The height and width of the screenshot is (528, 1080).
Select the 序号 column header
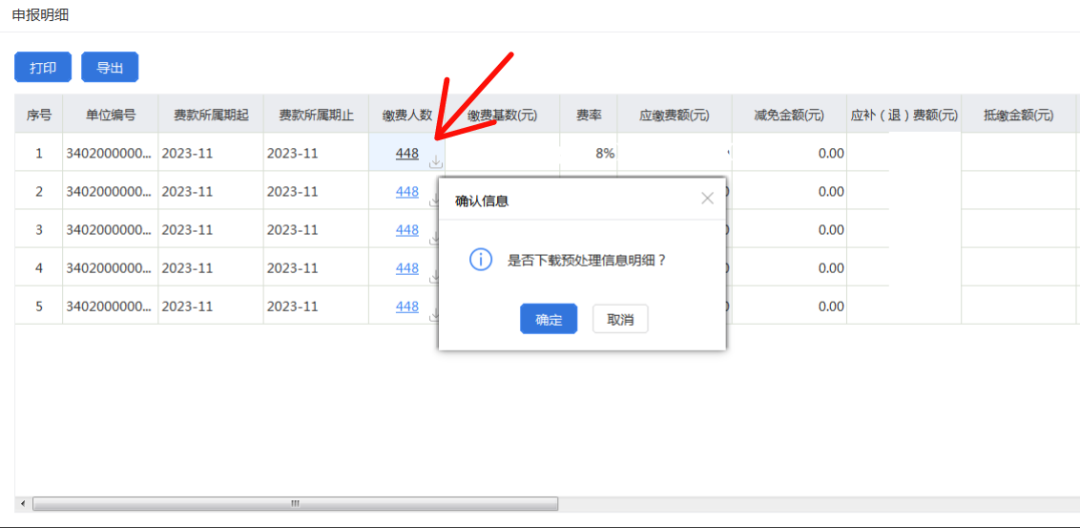coord(39,115)
